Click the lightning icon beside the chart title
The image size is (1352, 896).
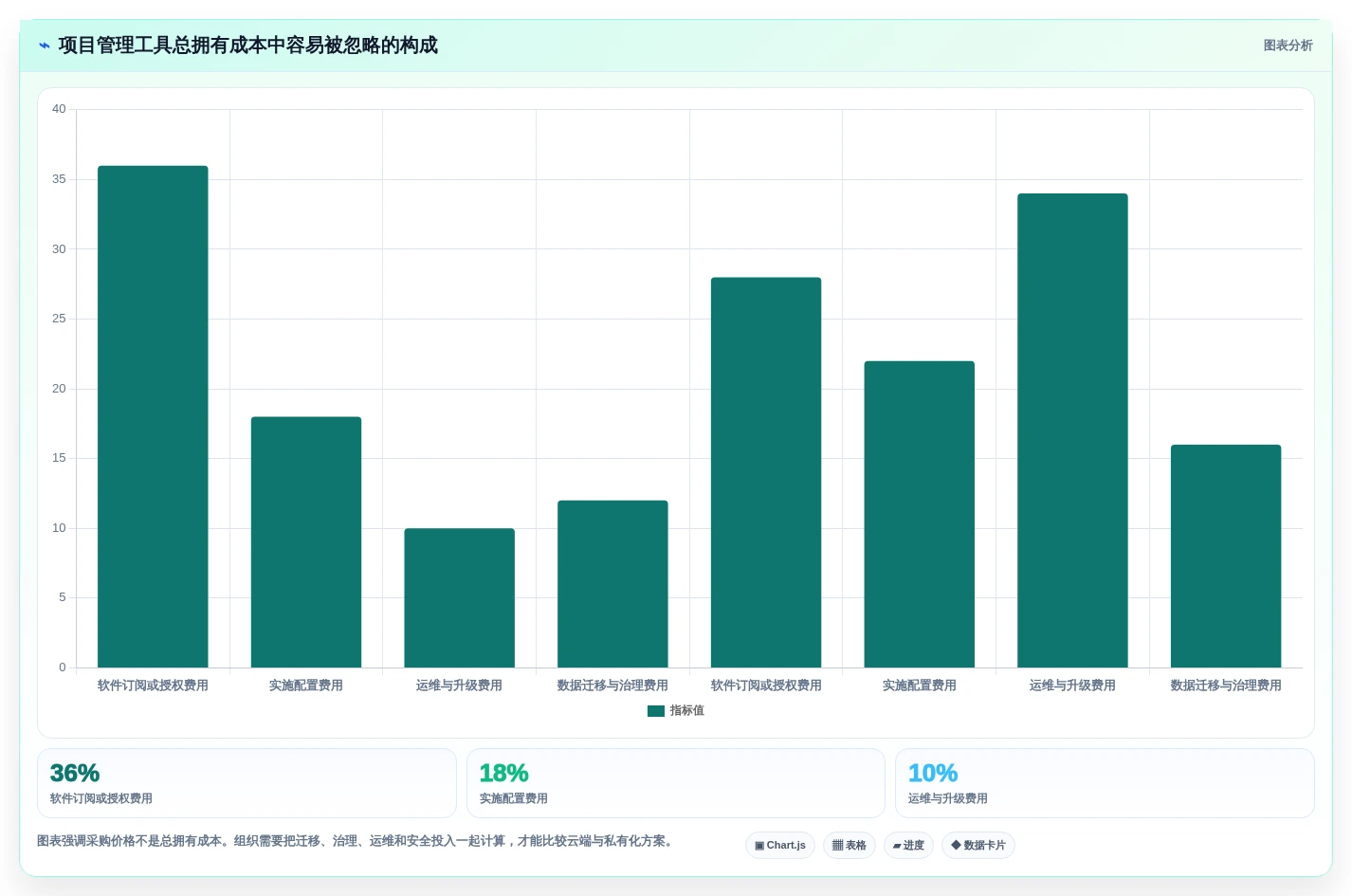[x=44, y=46]
